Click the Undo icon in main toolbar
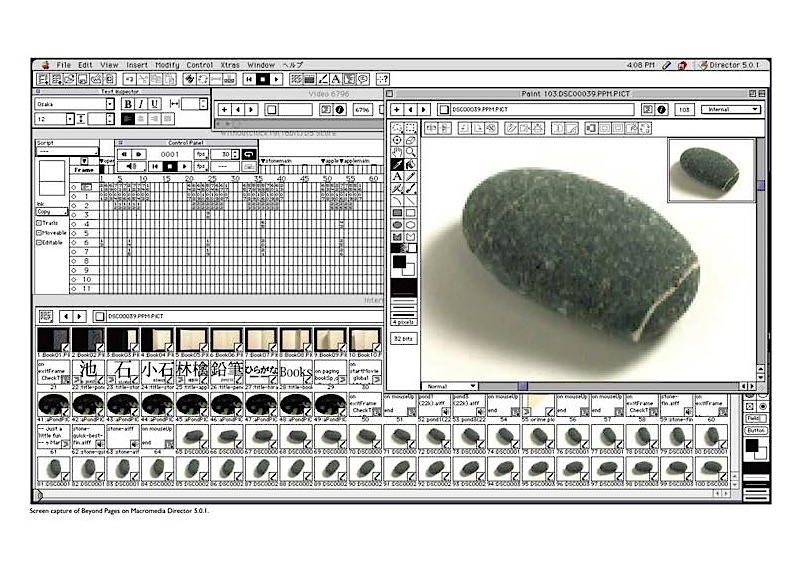Viewport: 803px width, 563px height. [x=130, y=79]
